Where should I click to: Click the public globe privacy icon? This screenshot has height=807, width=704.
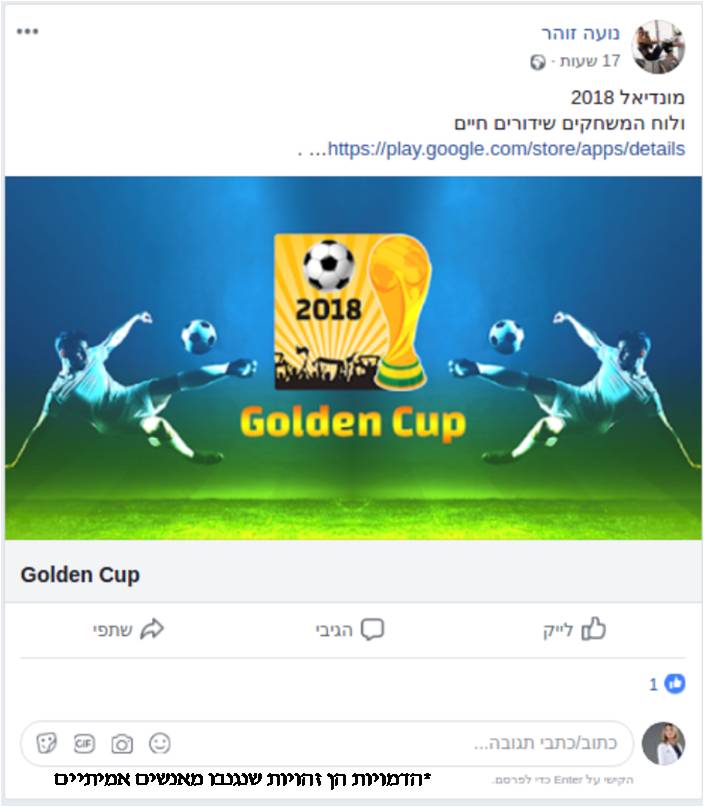(537, 62)
